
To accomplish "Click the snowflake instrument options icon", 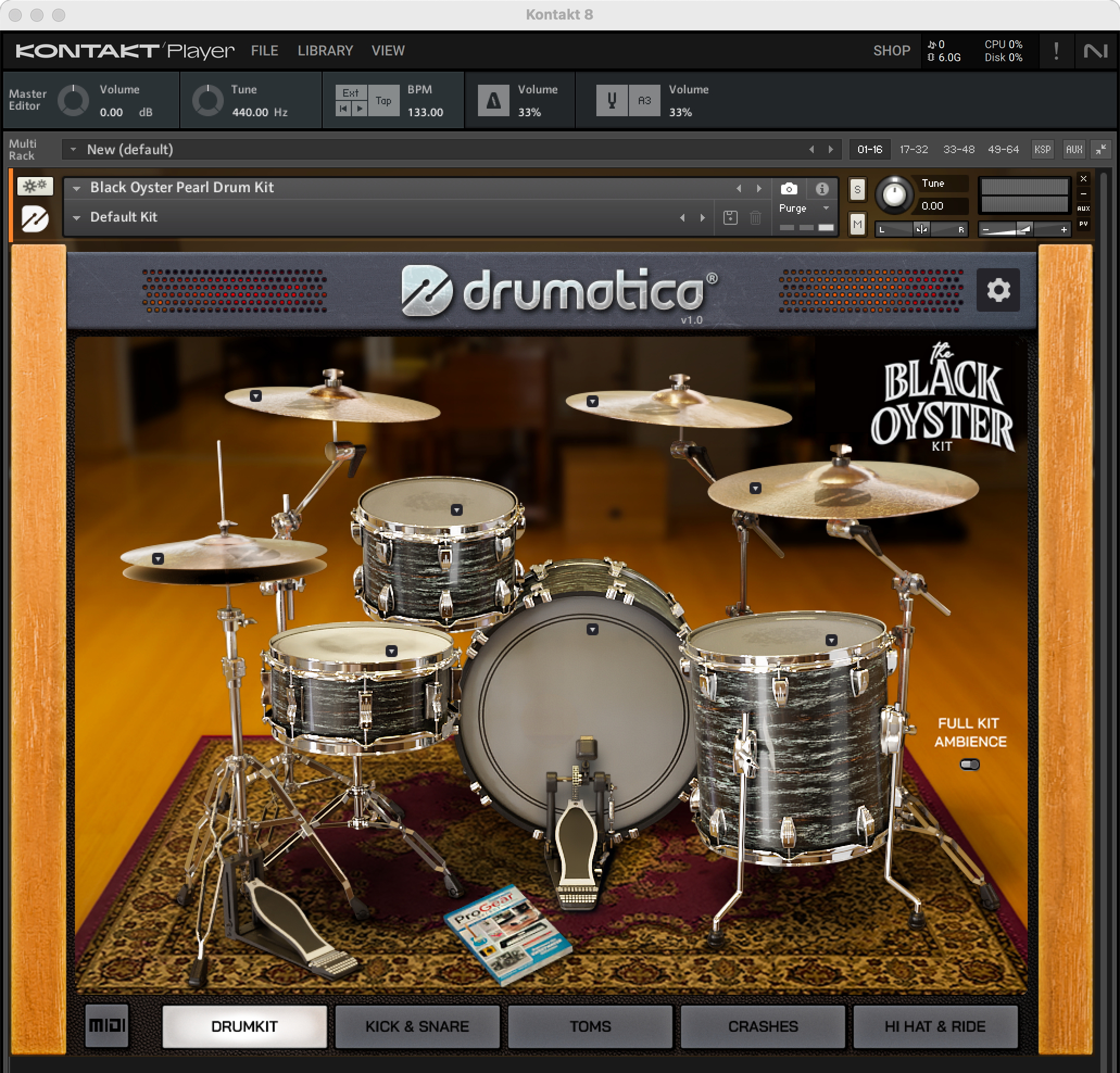I will [x=35, y=186].
